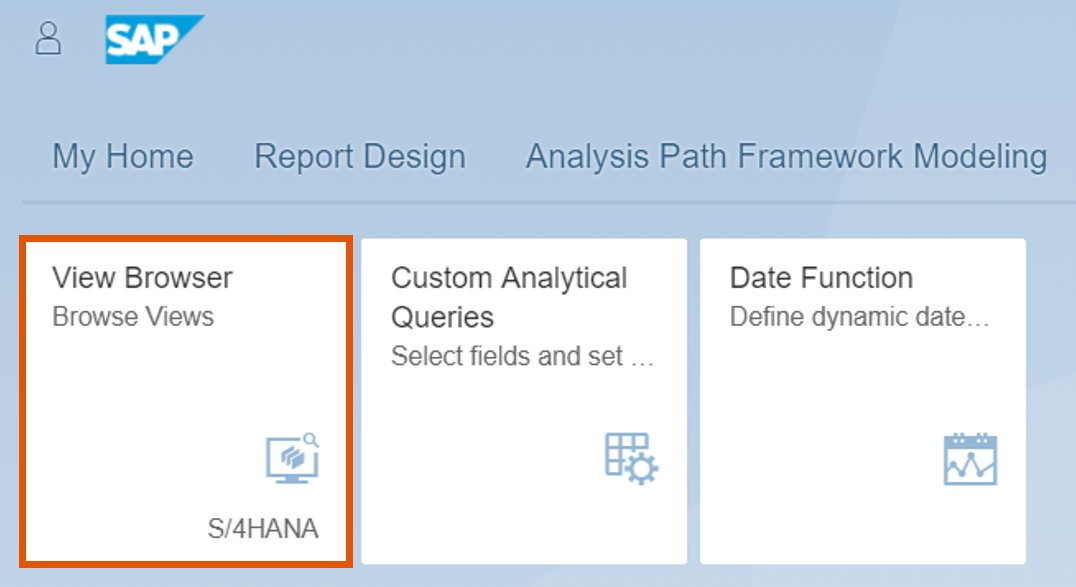Click the Date Function title text
The width and height of the screenshot is (1076, 587).
click(820, 277)
